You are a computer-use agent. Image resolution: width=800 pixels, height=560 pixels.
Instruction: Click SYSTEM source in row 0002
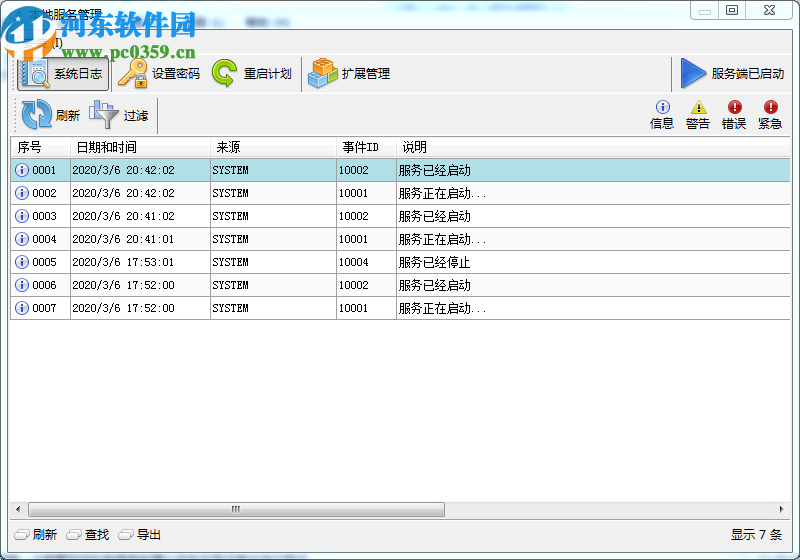click(230, 193)
